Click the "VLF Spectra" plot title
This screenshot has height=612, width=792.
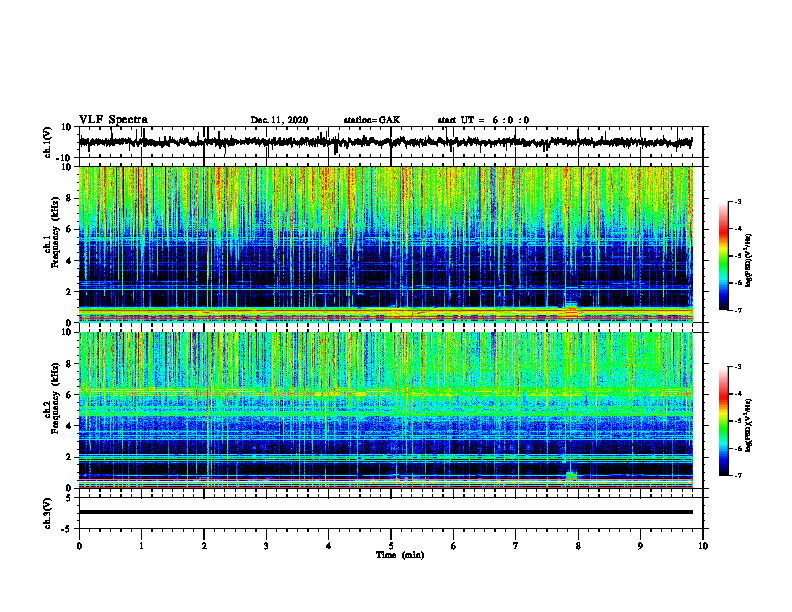113,120
